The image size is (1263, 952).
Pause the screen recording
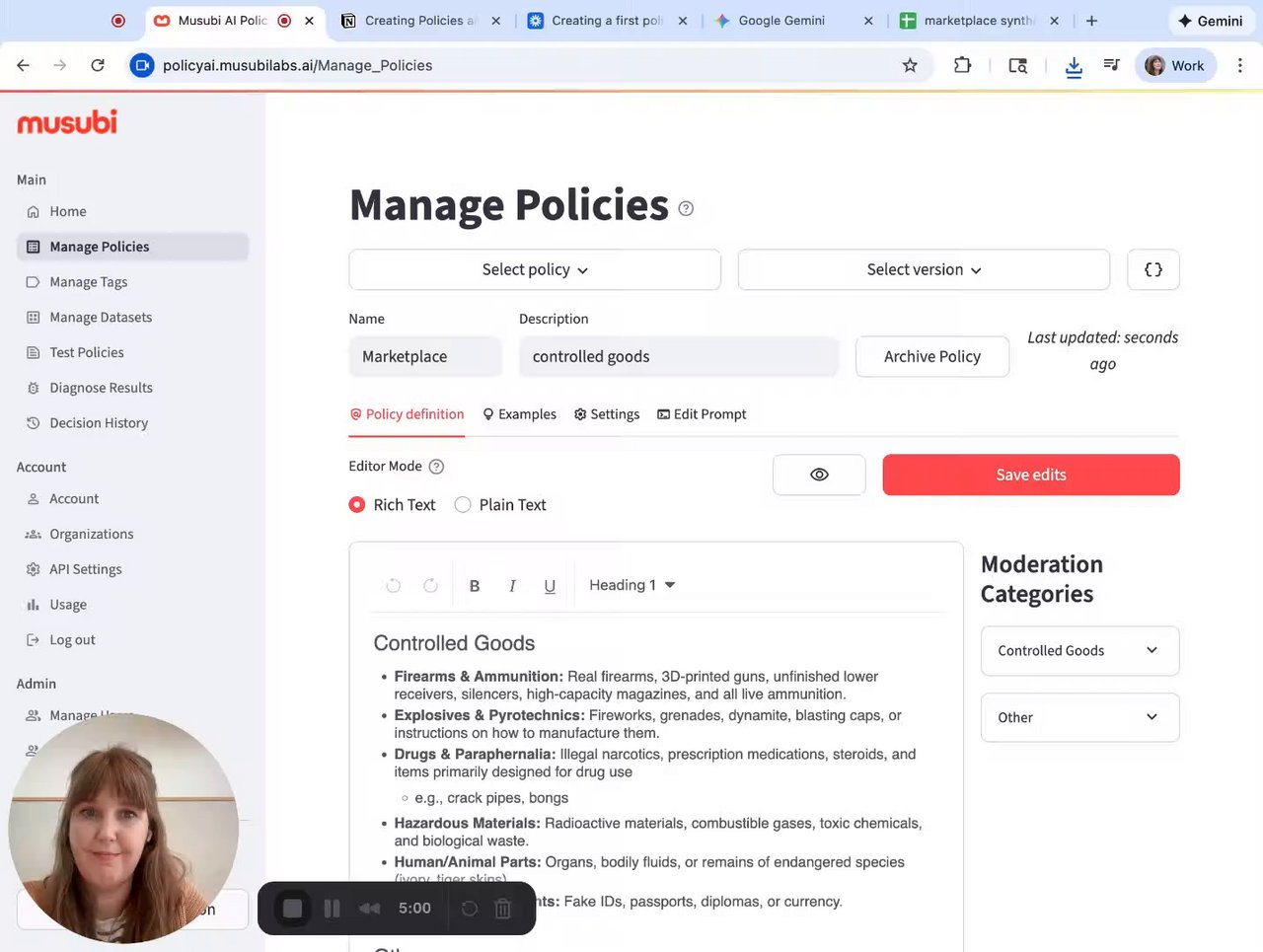click(x=333, y=909)
